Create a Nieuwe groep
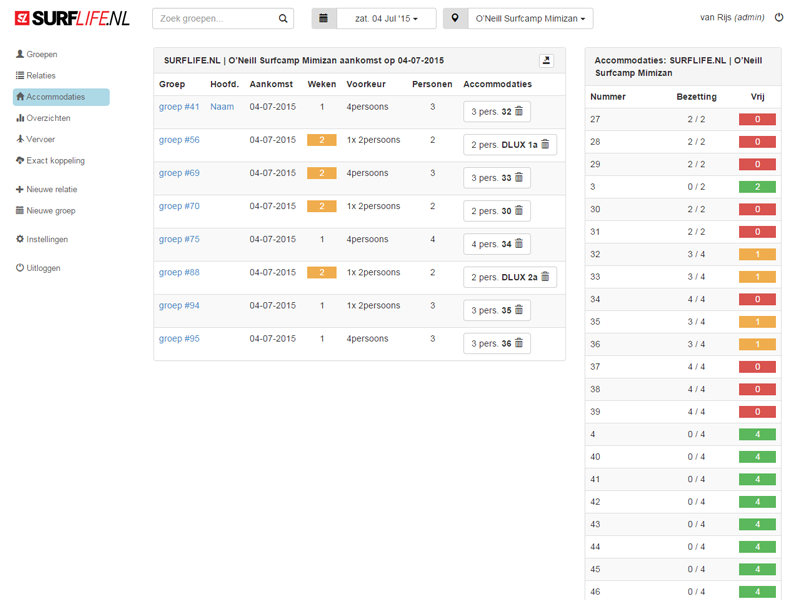Image resolution: width=800 pixels, height=600 pixels. tap(45, 211)
